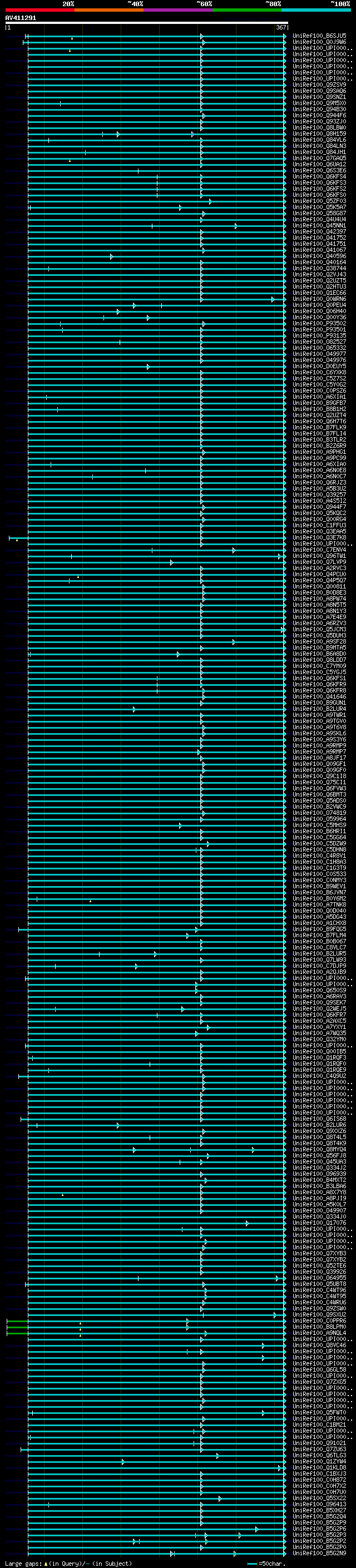The width and height of the screenshot is (356, 1568).
Task: Open hit UniRef100_Q9ZSV9
Action: coord(319,85)
